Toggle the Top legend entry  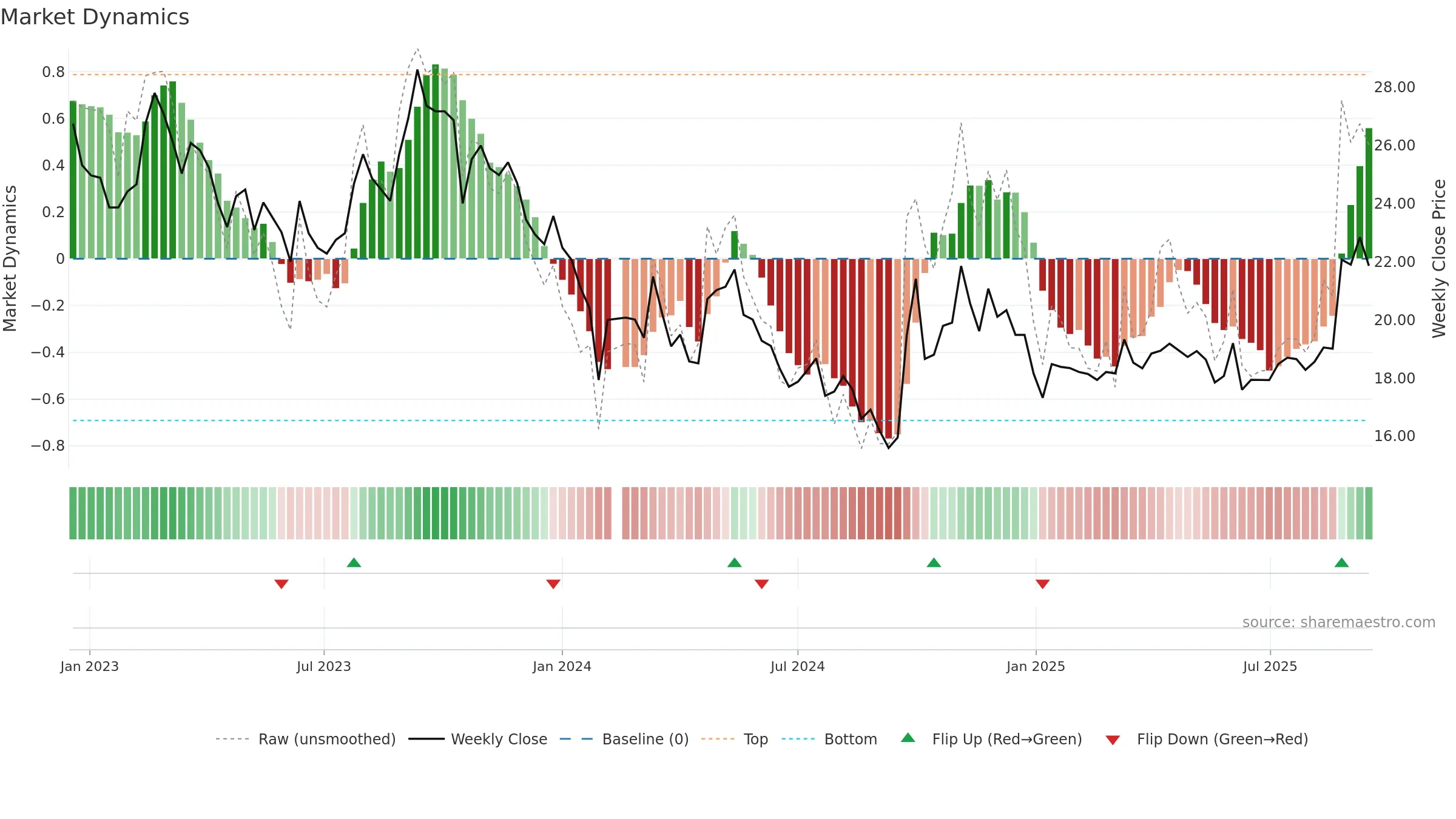pos(735,739)
